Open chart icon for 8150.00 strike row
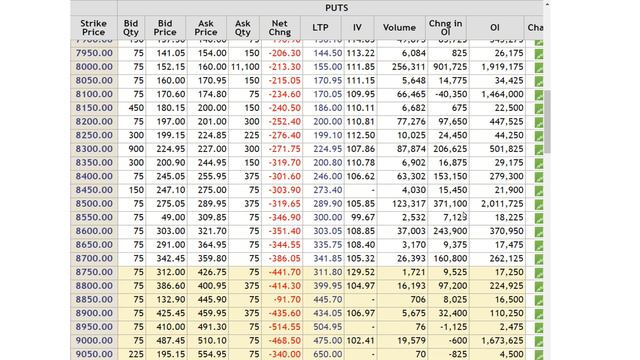Viewport: 640px width, 360px height. point(539,109)
